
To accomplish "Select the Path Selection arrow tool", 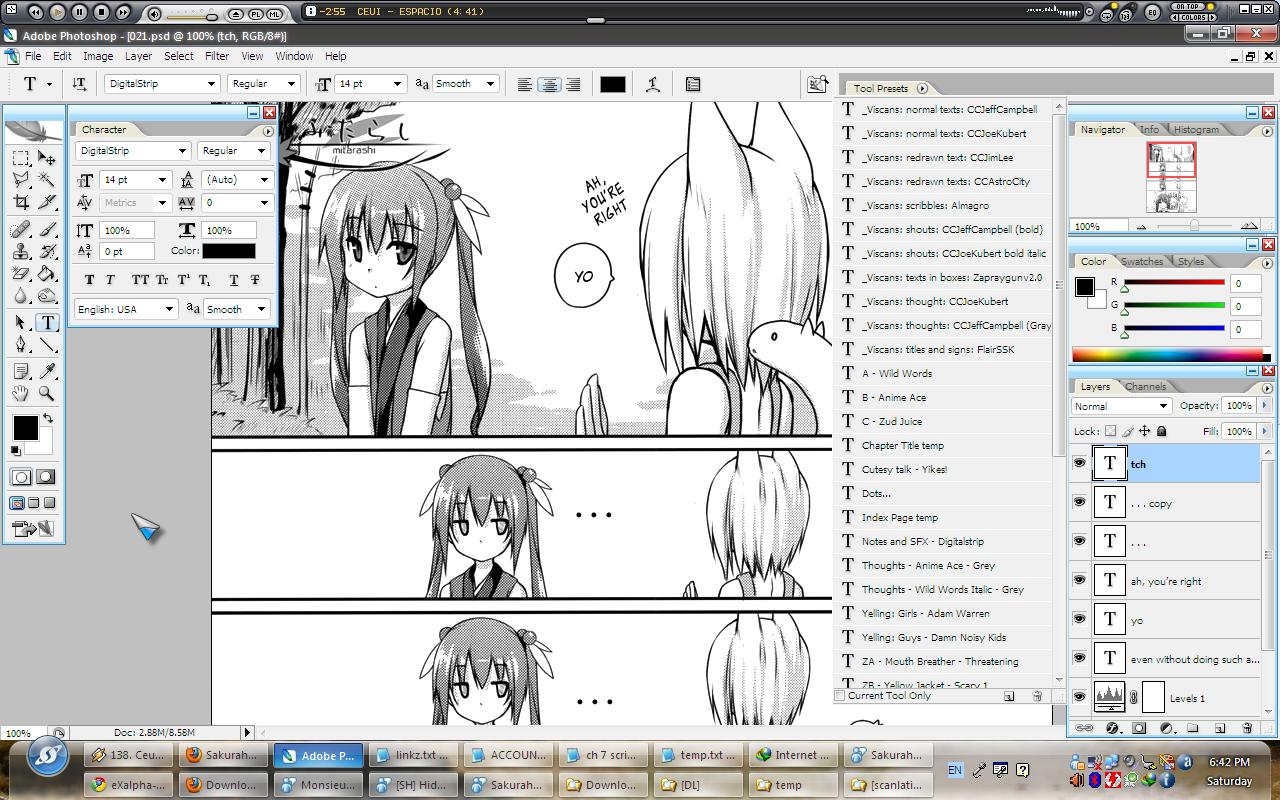I will pyautogui.click(x=21, y=323).
